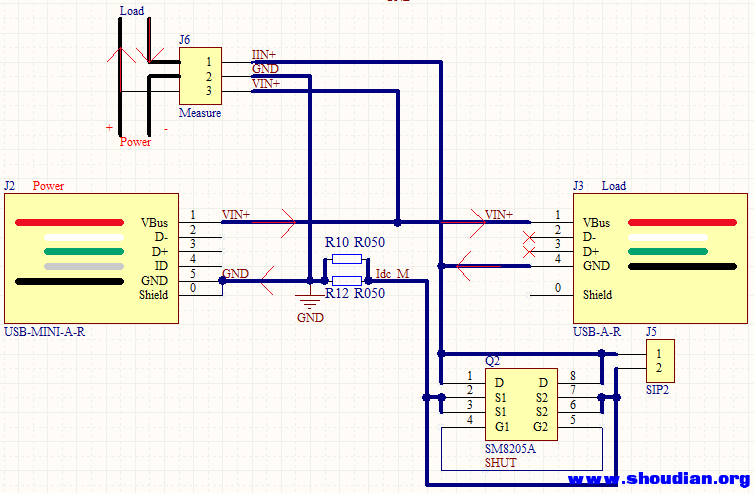Viewport: 754px width, 493px height.
Task: Click the J5 designator label
Action: pos(651,331)
